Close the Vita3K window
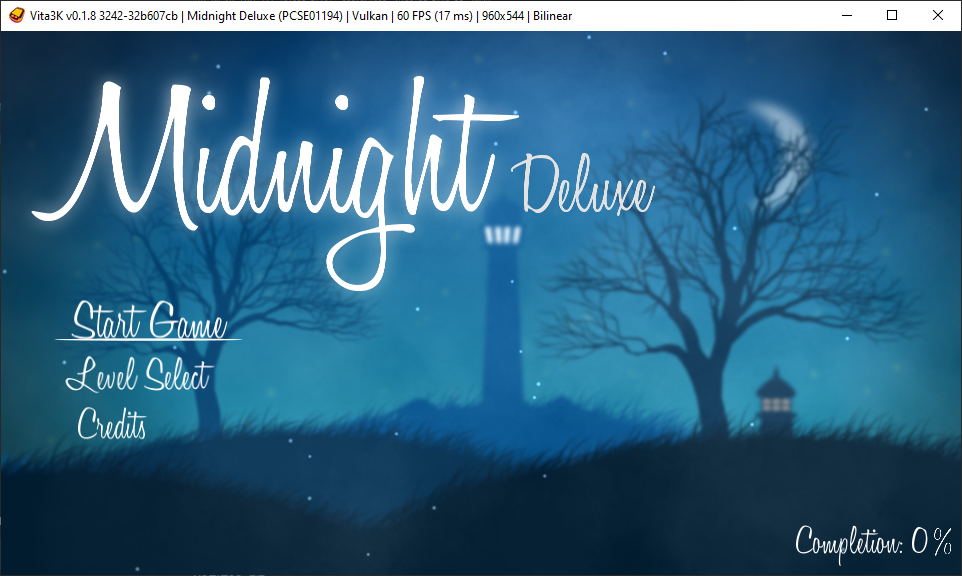 click(x=937, y=15)
